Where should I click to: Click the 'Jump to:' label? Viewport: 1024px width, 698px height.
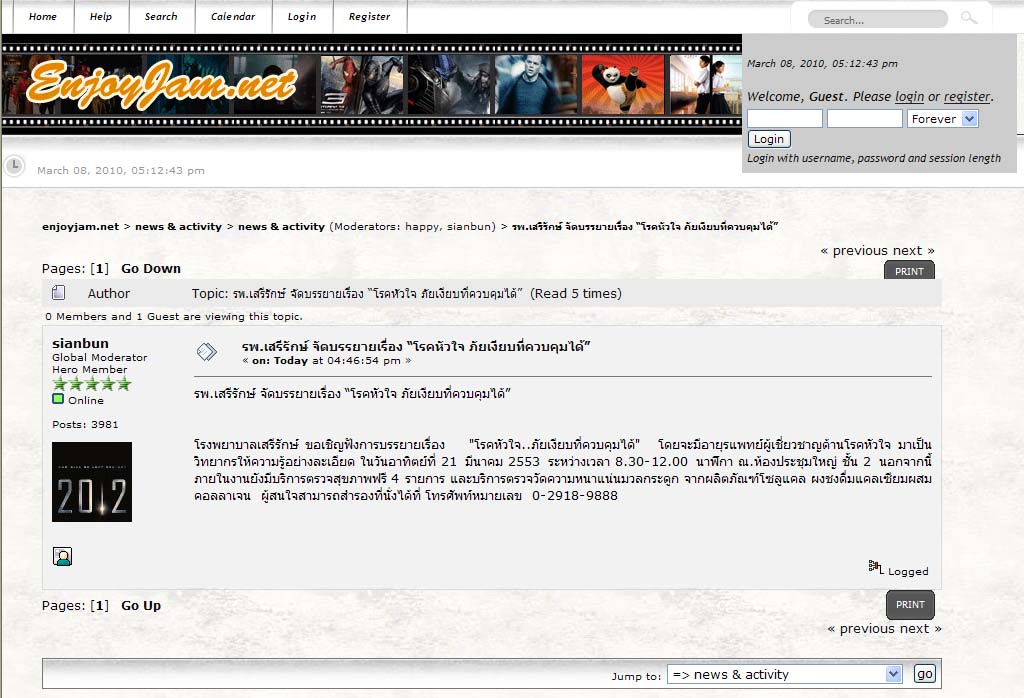(636, 676)
